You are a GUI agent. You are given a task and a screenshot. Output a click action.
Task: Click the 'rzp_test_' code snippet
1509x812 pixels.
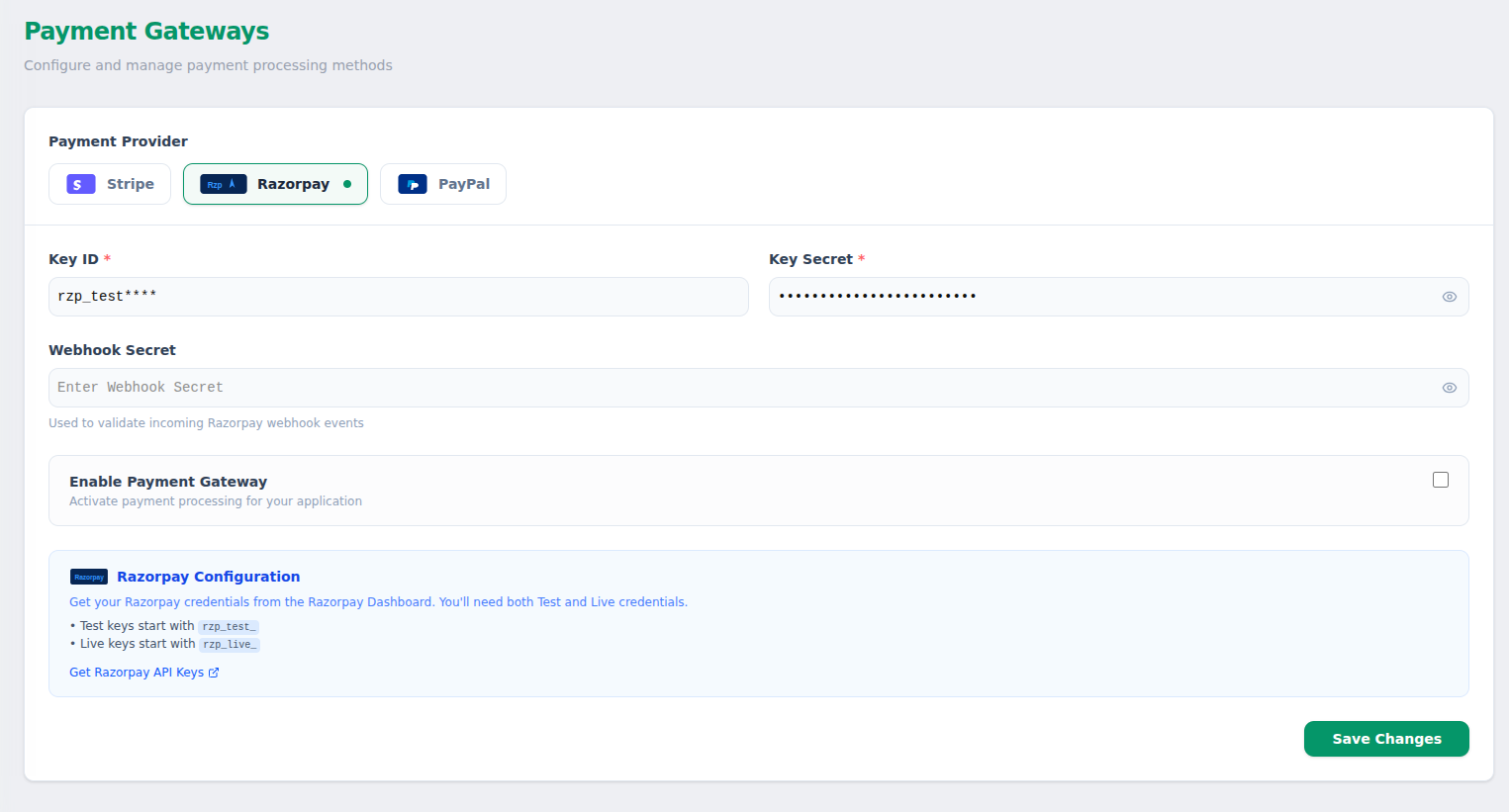229,626
